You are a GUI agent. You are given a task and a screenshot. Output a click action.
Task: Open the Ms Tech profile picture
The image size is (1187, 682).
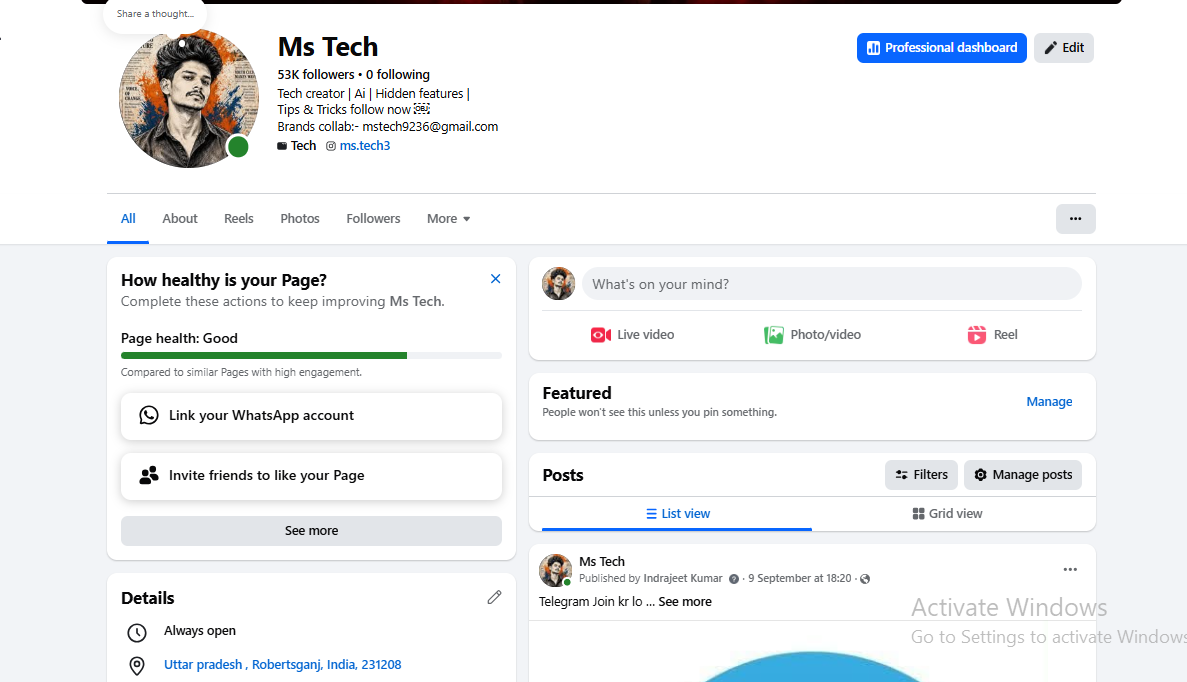click(x=188, y=98)
